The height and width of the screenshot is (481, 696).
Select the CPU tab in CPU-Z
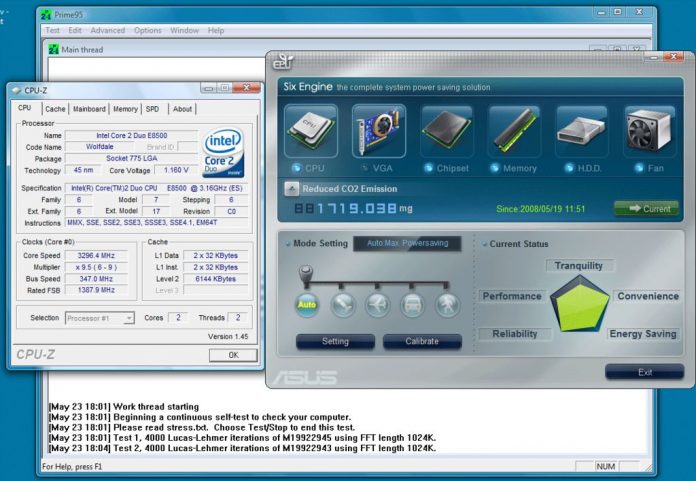[x=25, y=108]
